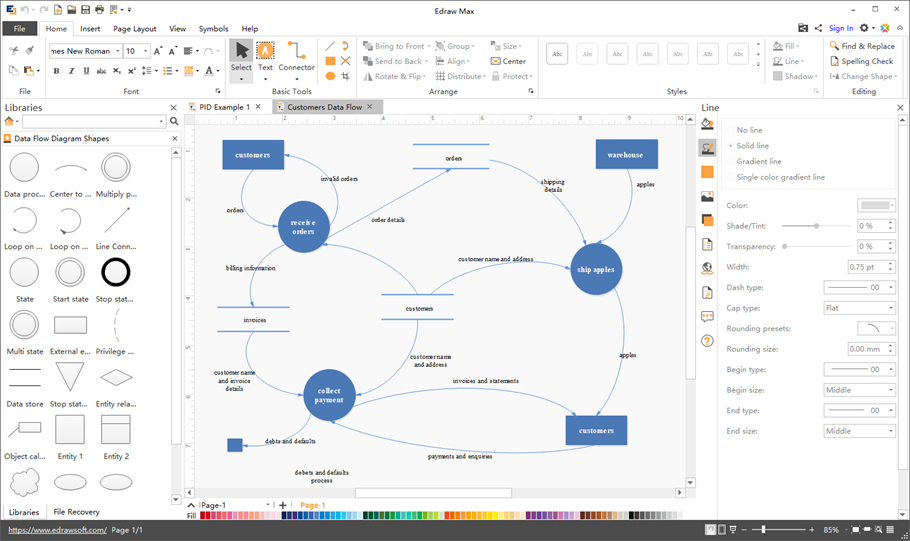910x541 pixels.
Task: Select the Gradient line option
Action: (758, 161)
